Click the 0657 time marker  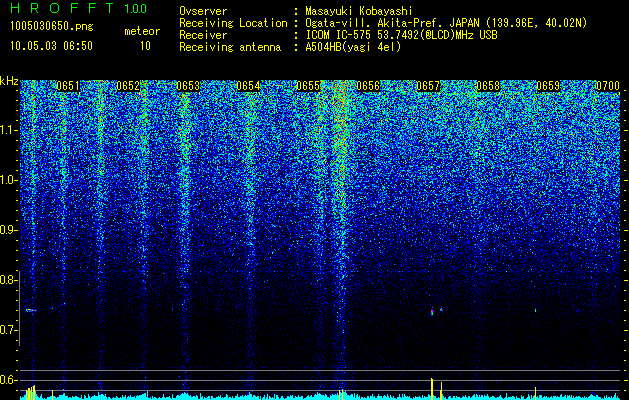click(428, 86)
